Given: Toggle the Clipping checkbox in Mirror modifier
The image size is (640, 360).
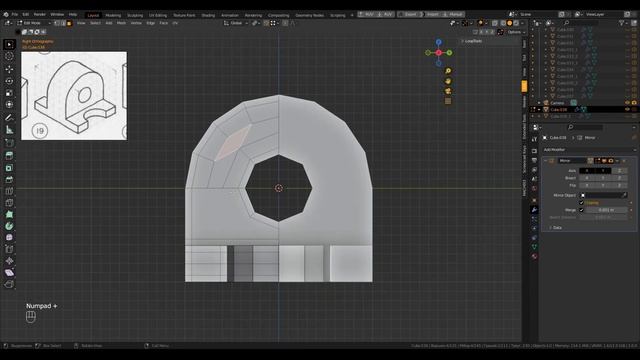Looking at the screenshot, I should 582,202.
